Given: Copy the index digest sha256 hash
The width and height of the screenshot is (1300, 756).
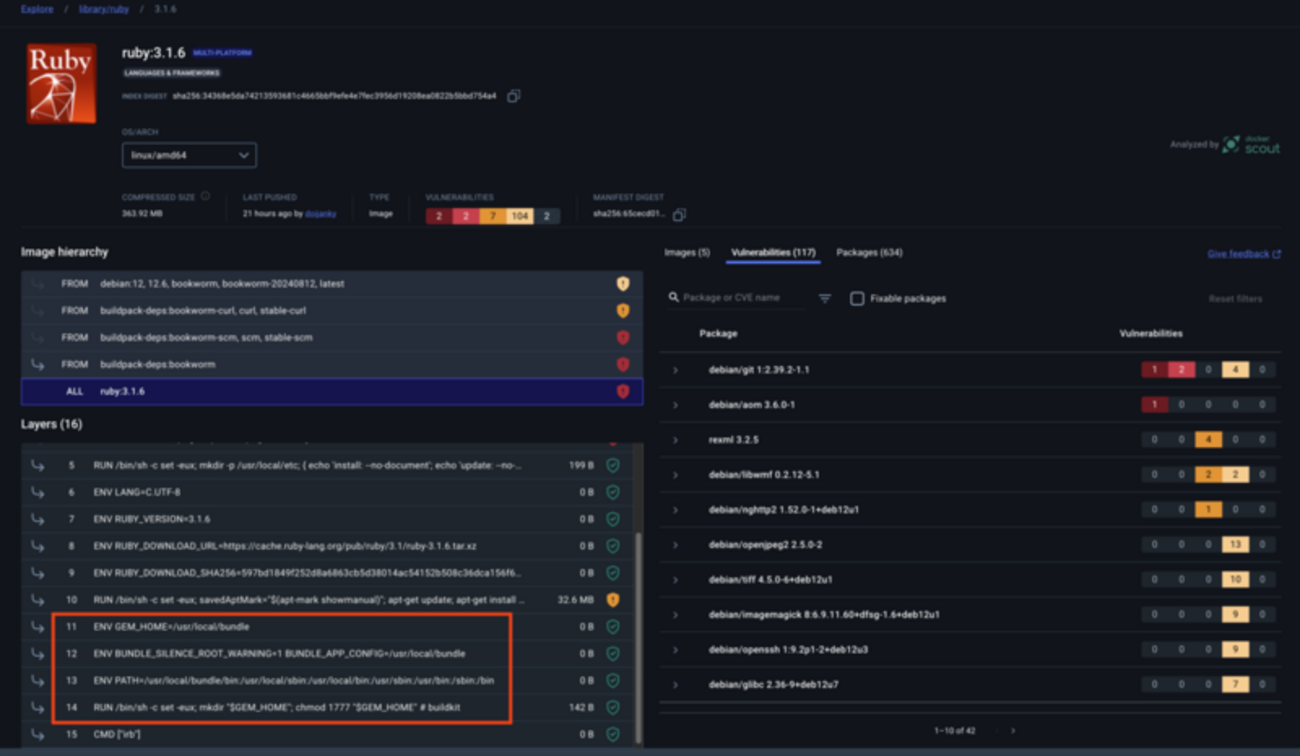Looking at the screenshot, I should click(x=513, y=96).
